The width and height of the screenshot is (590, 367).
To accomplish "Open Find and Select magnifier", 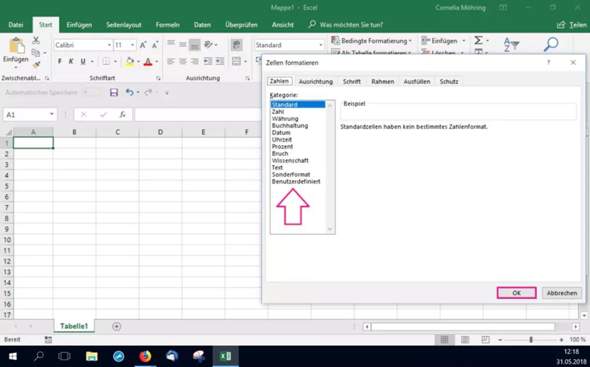I will [x=551, y=44].
